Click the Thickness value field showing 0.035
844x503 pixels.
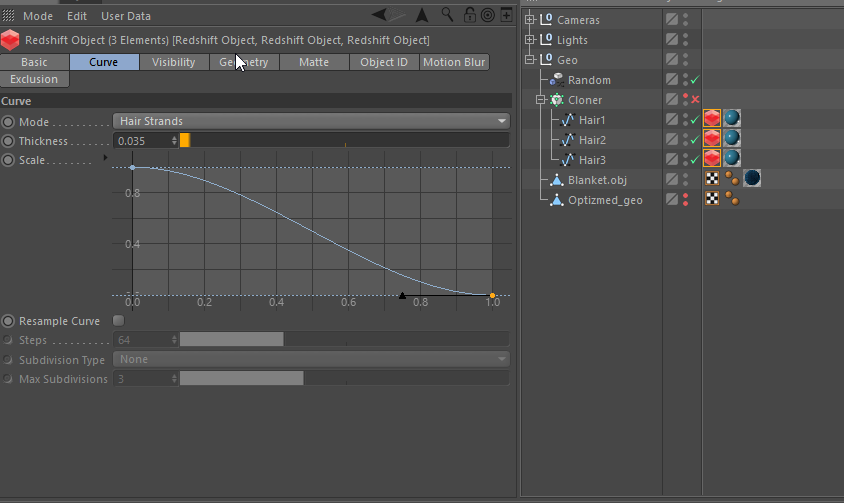[144, 141]
